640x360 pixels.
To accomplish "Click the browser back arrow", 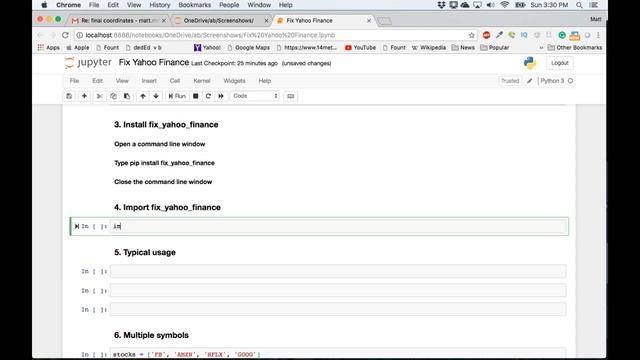I will coord(40,35).
